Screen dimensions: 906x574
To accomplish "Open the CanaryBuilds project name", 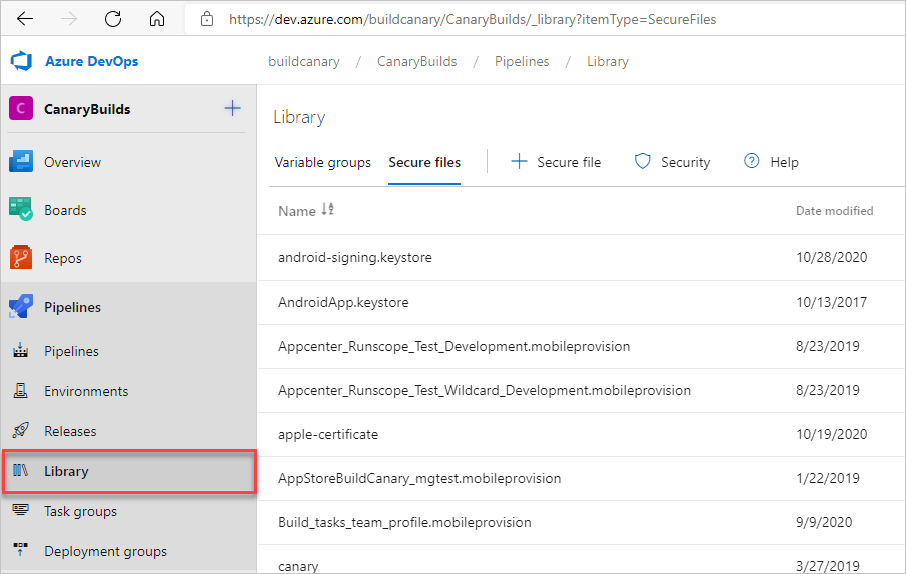I will (87, 109).
